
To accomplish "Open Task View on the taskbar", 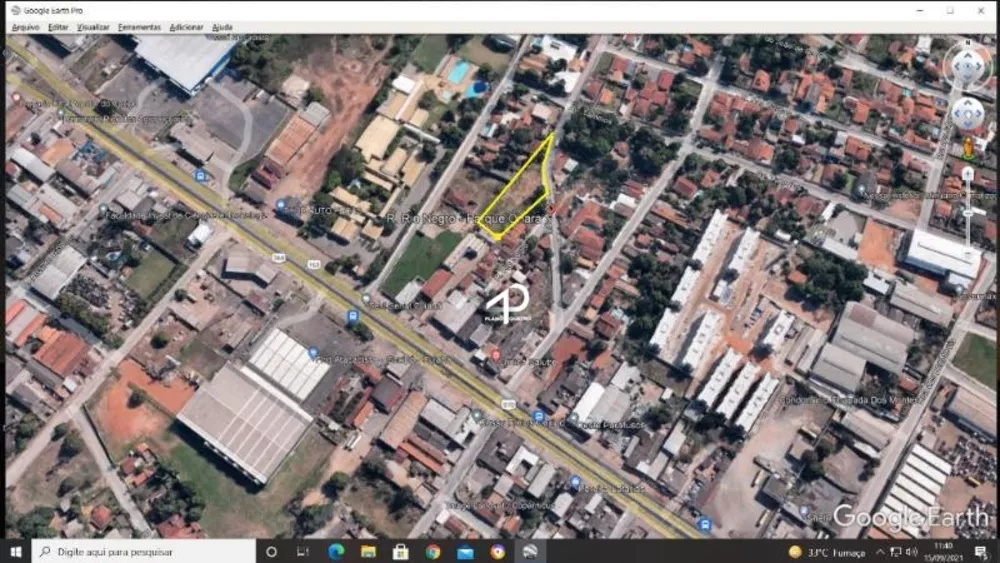I will click(303, 552).
